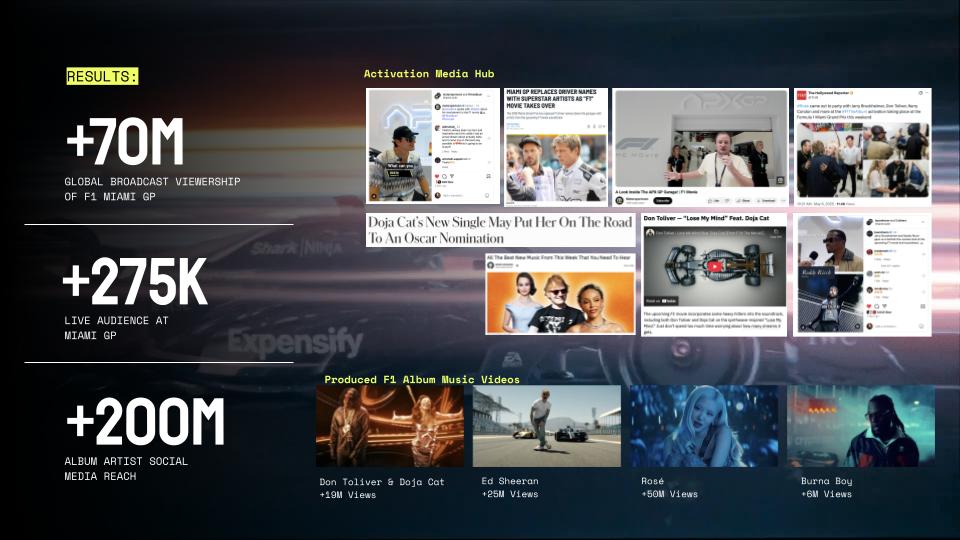Open the Instagram post of the man with a microphone
This screenshot has width=960, height=540.
(x=862, y=275)
